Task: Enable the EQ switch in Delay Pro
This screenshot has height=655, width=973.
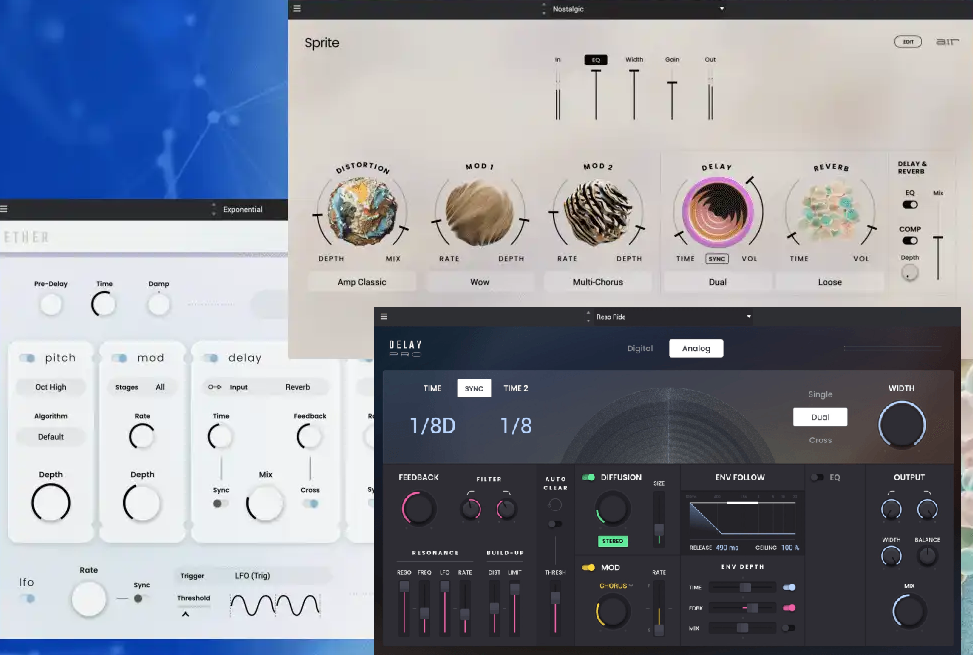Action: 818,478
